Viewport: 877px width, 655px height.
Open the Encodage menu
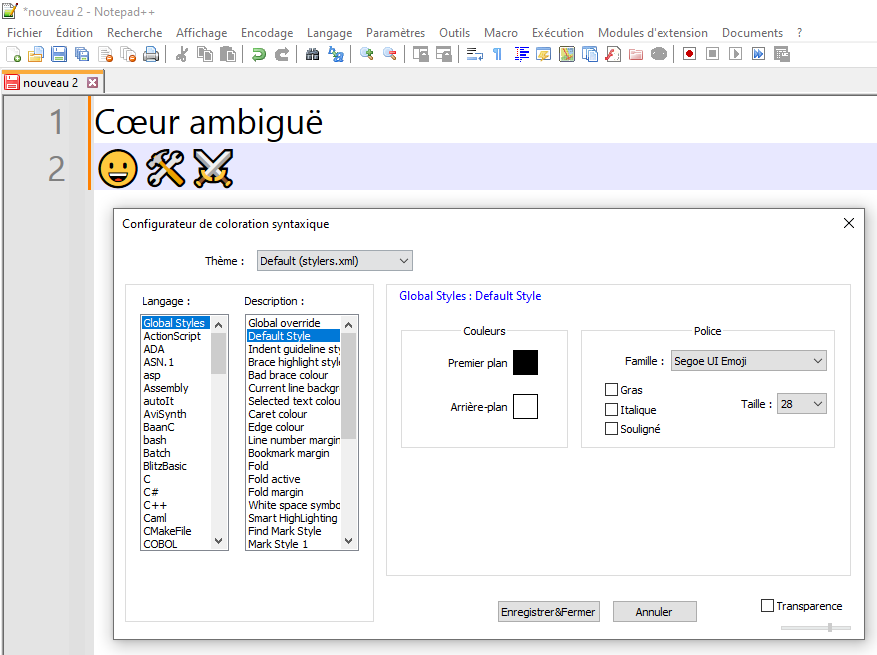click(267, 33)
